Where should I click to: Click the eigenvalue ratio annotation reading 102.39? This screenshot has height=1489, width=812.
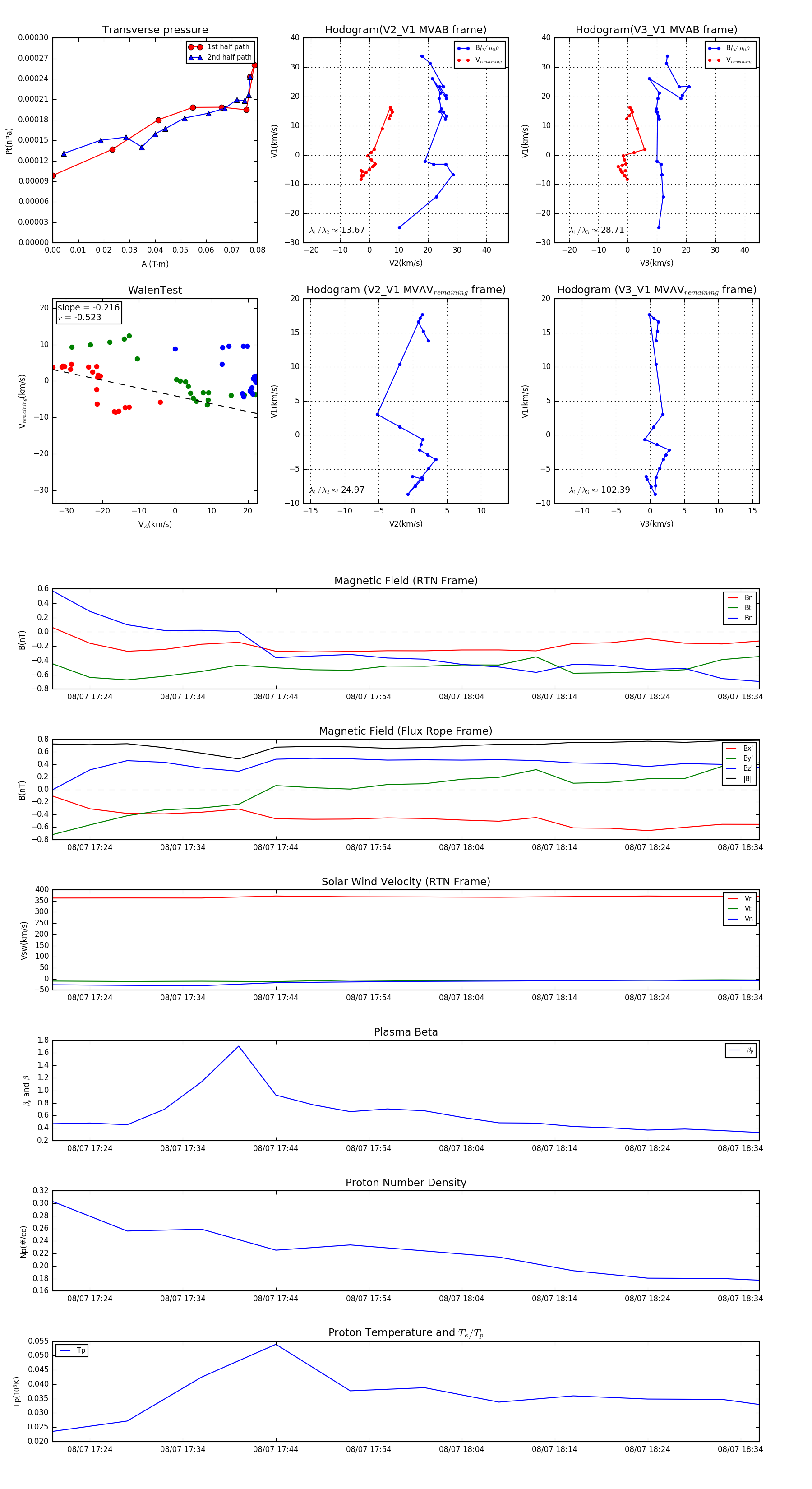(x=600, y=490)
